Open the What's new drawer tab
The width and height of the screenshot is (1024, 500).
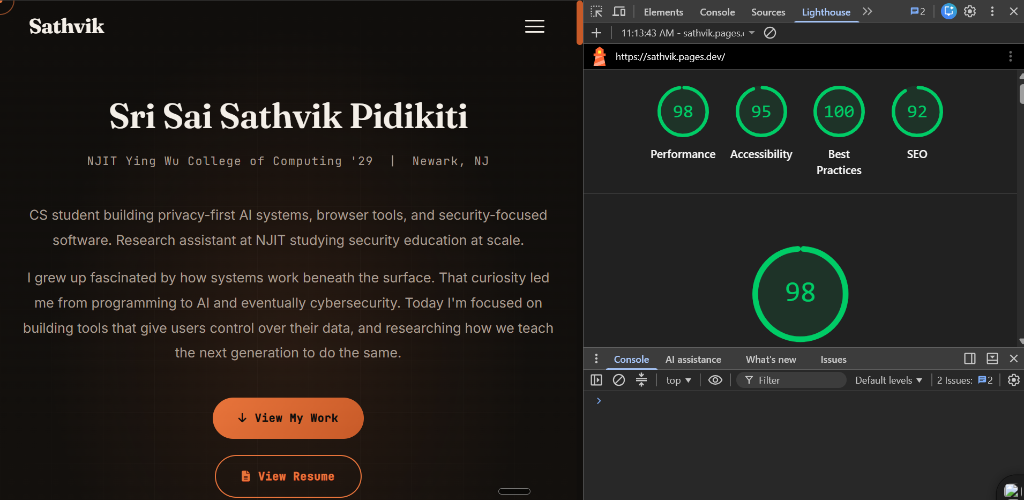[771, 360]
